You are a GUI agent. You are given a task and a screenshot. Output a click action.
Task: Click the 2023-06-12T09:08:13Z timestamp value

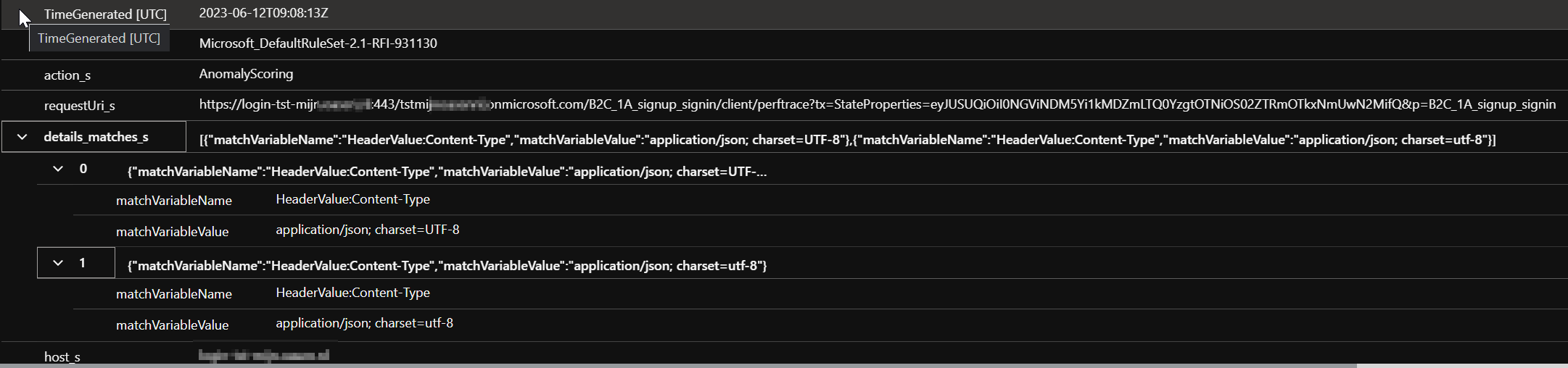pyautogui.click(x=263, y=13)
